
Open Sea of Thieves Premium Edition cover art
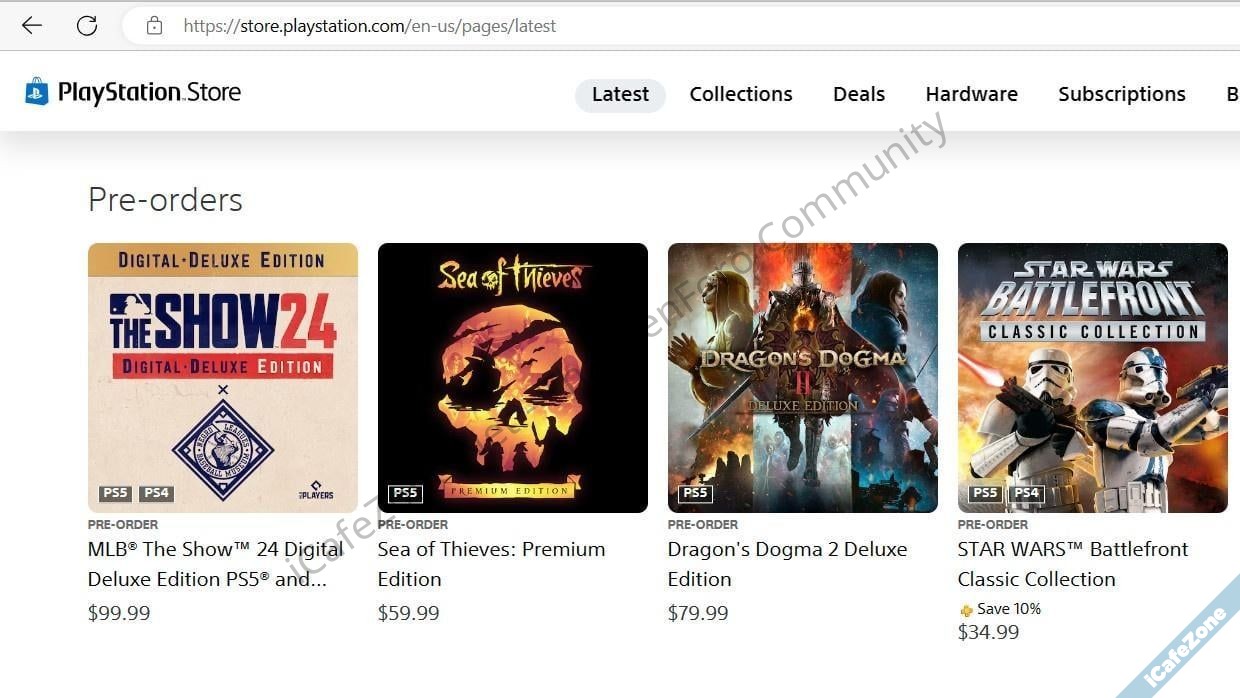click(513, 378)
